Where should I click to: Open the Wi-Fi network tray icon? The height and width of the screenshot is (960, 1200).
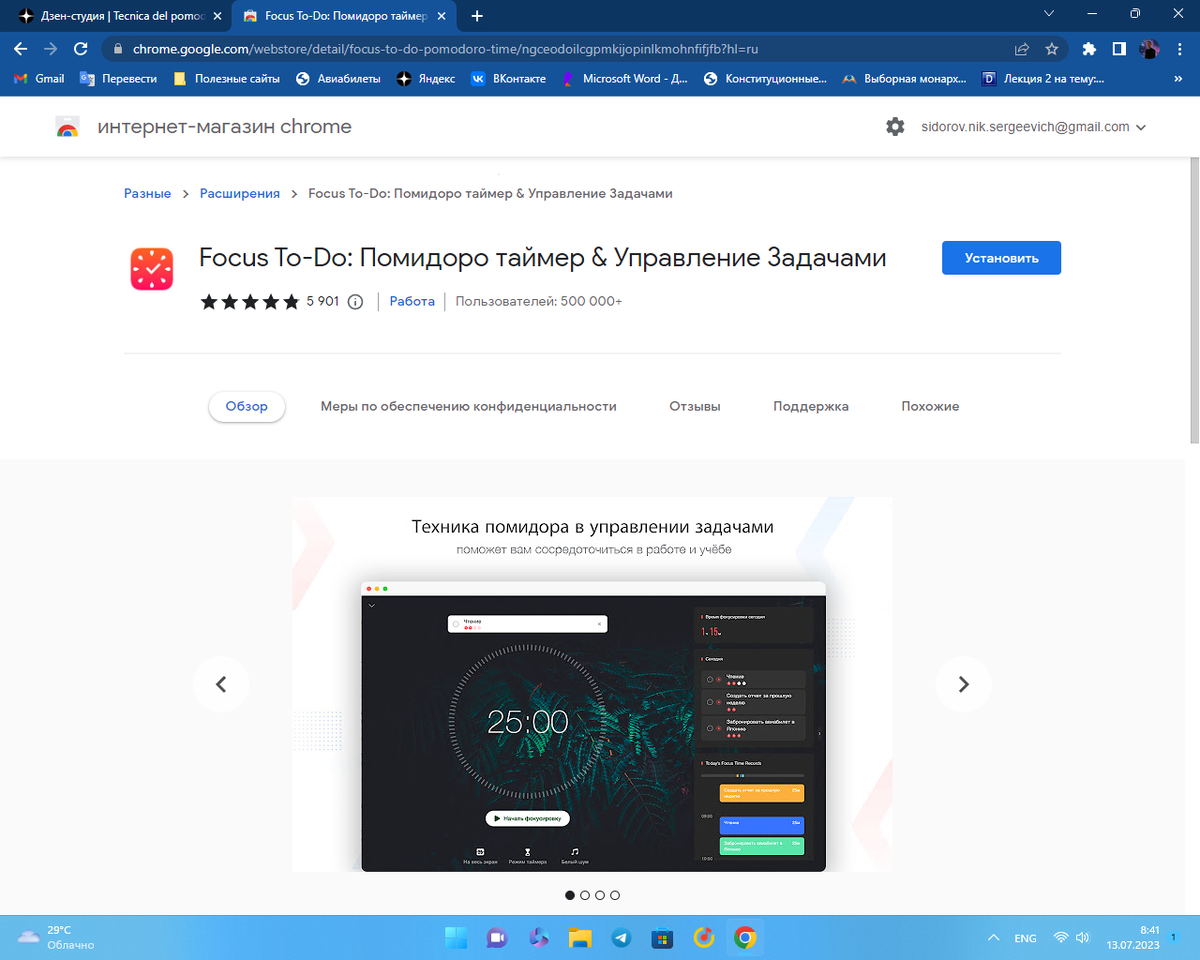1060,938
